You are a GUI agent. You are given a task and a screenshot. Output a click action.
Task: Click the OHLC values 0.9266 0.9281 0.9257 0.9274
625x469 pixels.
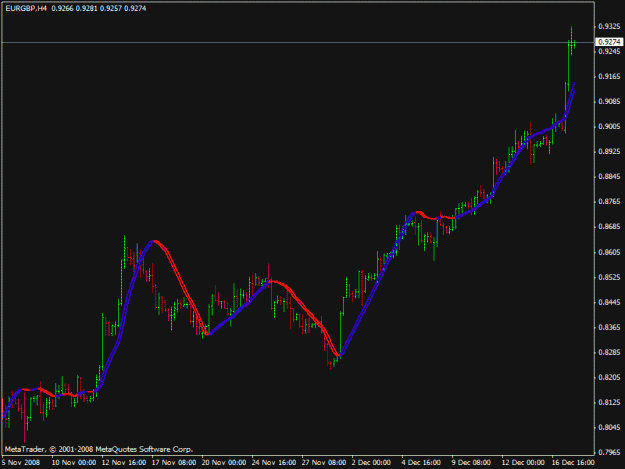[99, 8]
